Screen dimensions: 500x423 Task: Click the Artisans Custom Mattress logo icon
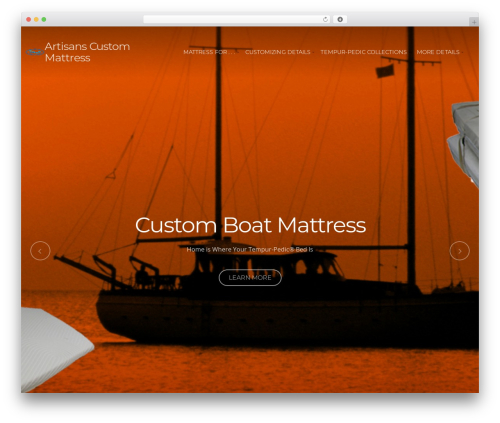coord(35,52)
